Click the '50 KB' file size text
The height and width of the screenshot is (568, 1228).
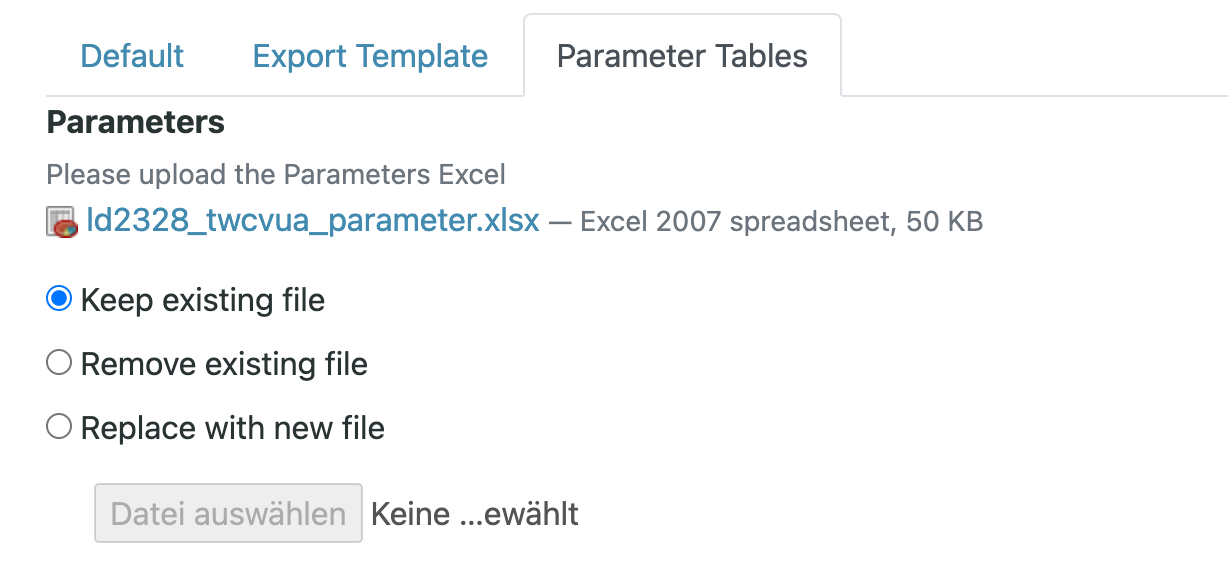point(945,221)
